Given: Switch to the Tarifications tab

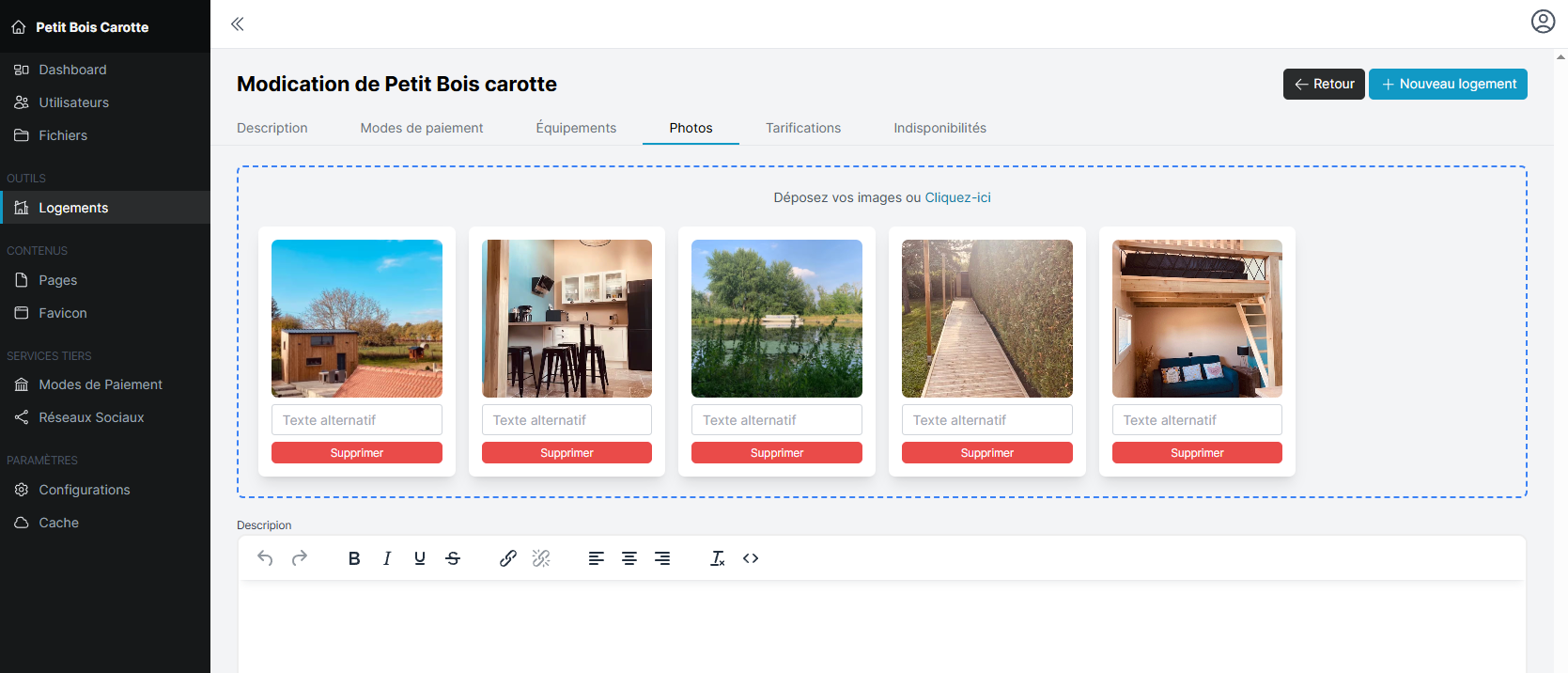Looking at the screenshot, I should (803, 128).
